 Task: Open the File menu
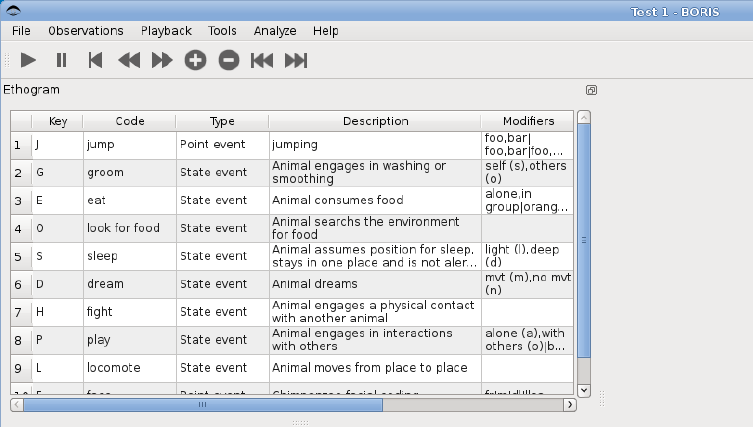tap(21, 31)
